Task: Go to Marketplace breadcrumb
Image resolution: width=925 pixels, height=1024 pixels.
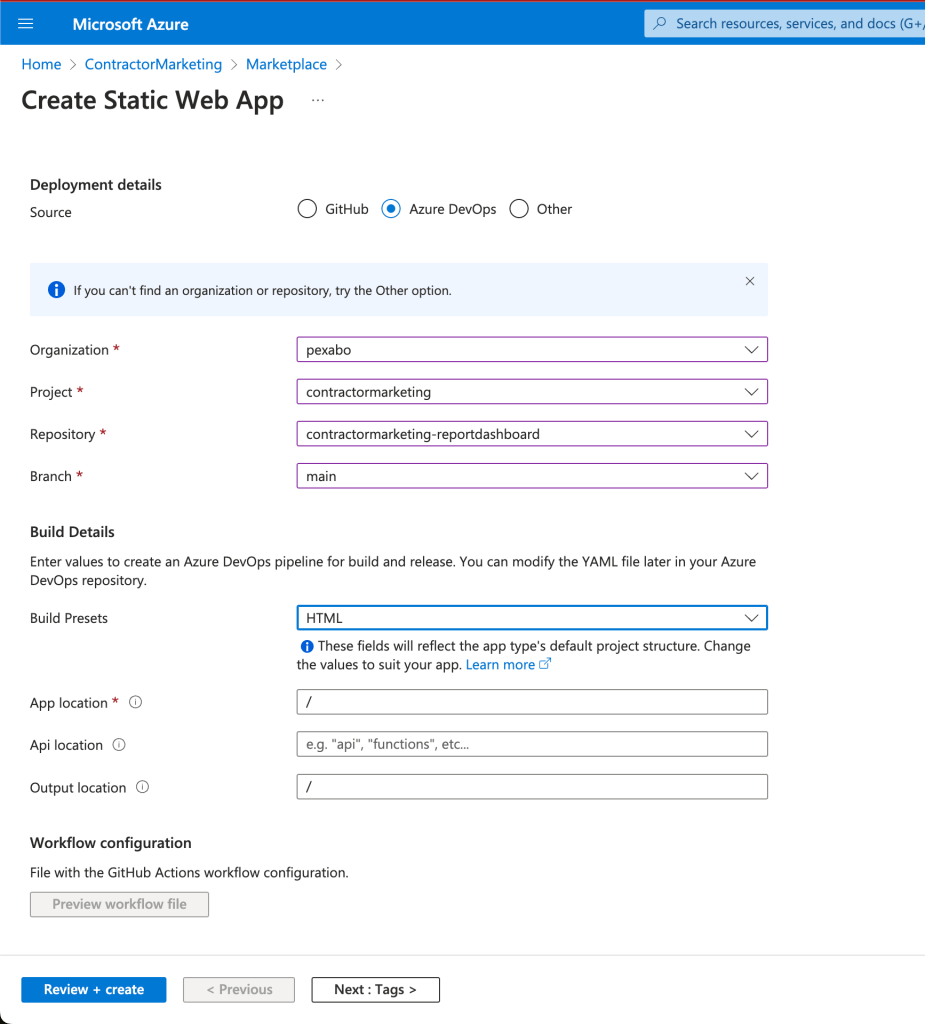Action: [x=286, y=64]
